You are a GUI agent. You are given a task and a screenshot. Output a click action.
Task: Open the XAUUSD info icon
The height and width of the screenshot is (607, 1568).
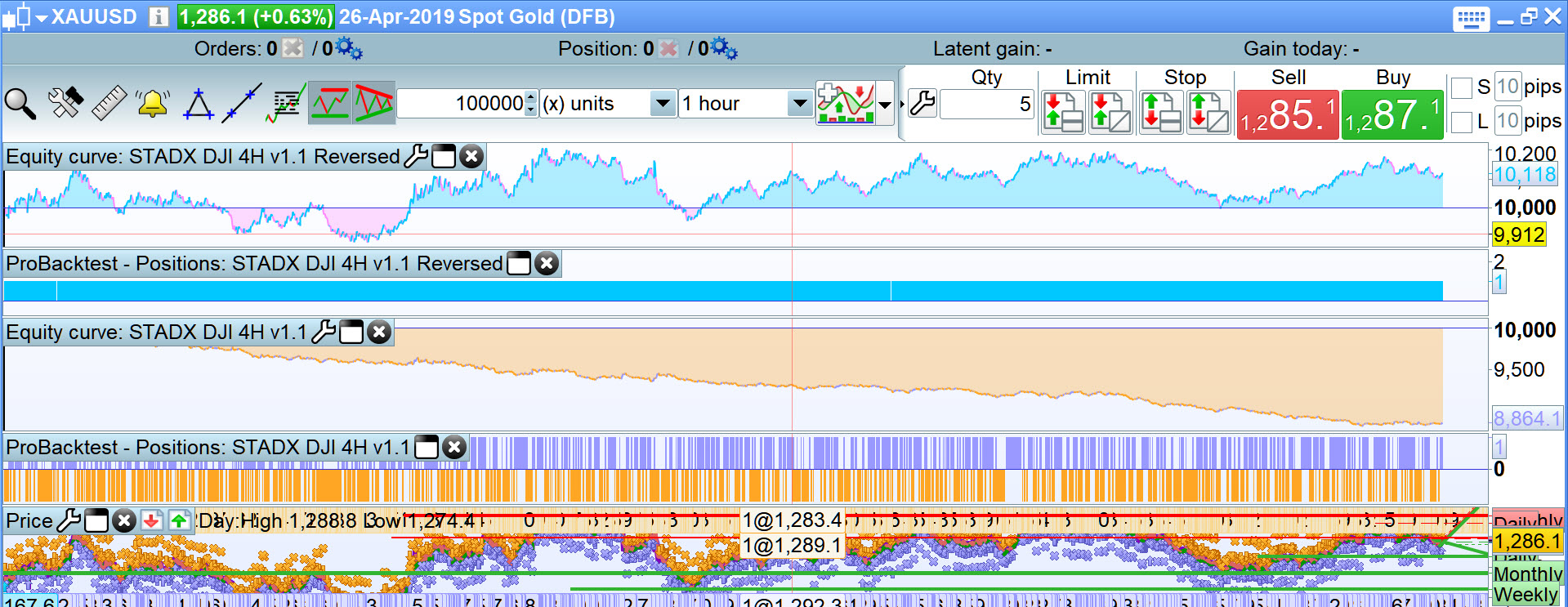(159, 17)
